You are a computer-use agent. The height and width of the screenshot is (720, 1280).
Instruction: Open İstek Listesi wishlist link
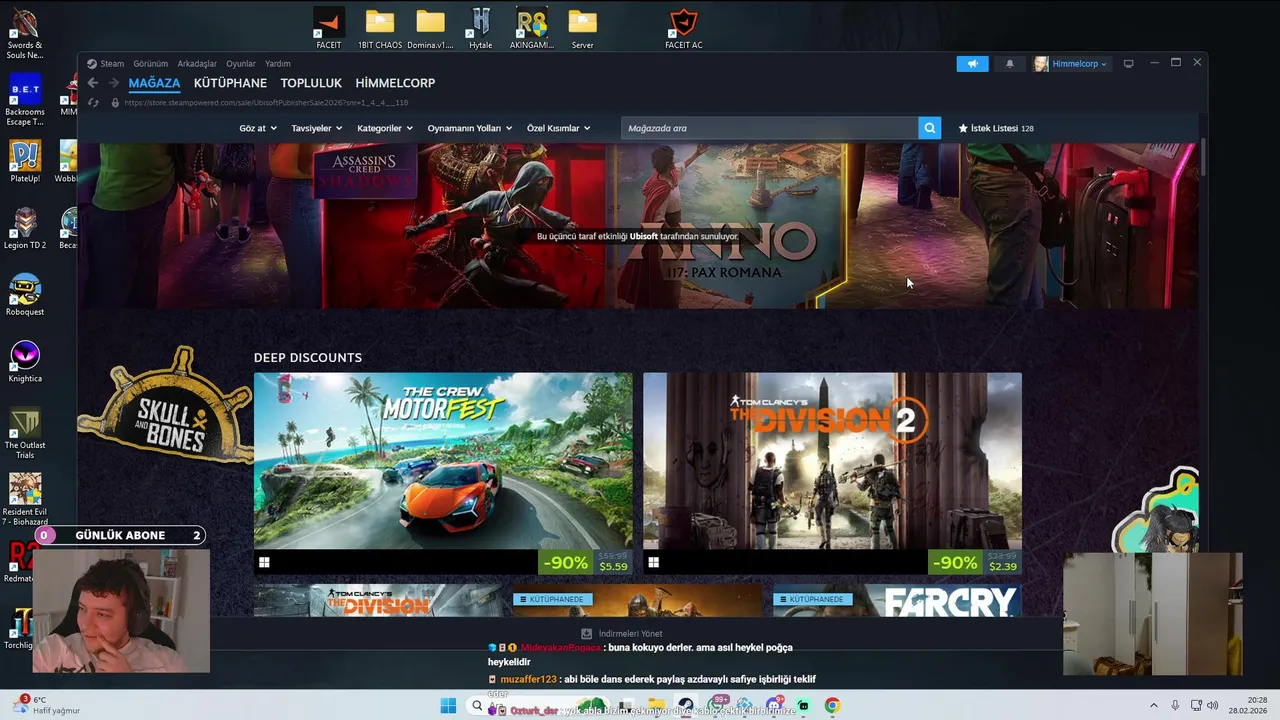996,128
